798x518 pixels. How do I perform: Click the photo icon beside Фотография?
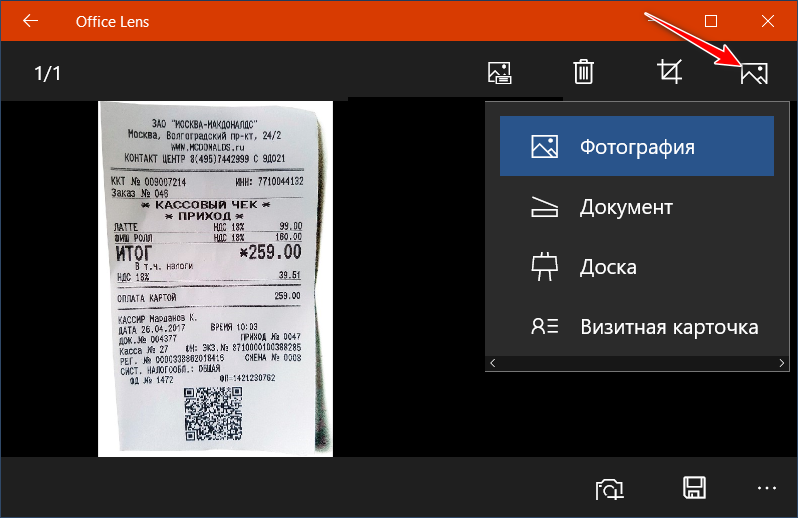point(544,147)
